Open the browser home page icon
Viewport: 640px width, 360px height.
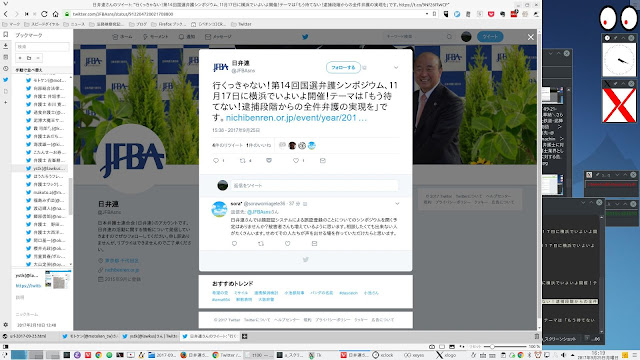56,14
